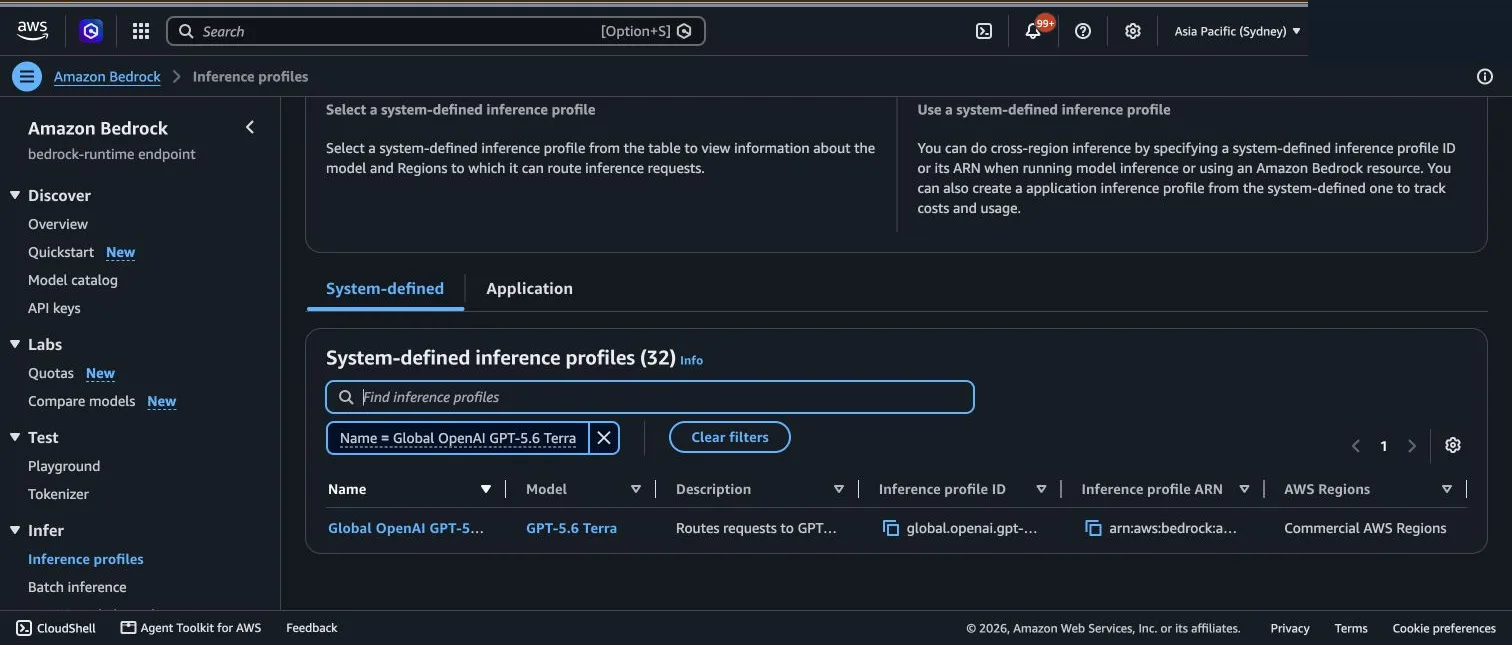Image resolution: width=1512 pixels, height=645 pixels.
Task: Open Agent Toolkit for AWS
Action: 191,628
